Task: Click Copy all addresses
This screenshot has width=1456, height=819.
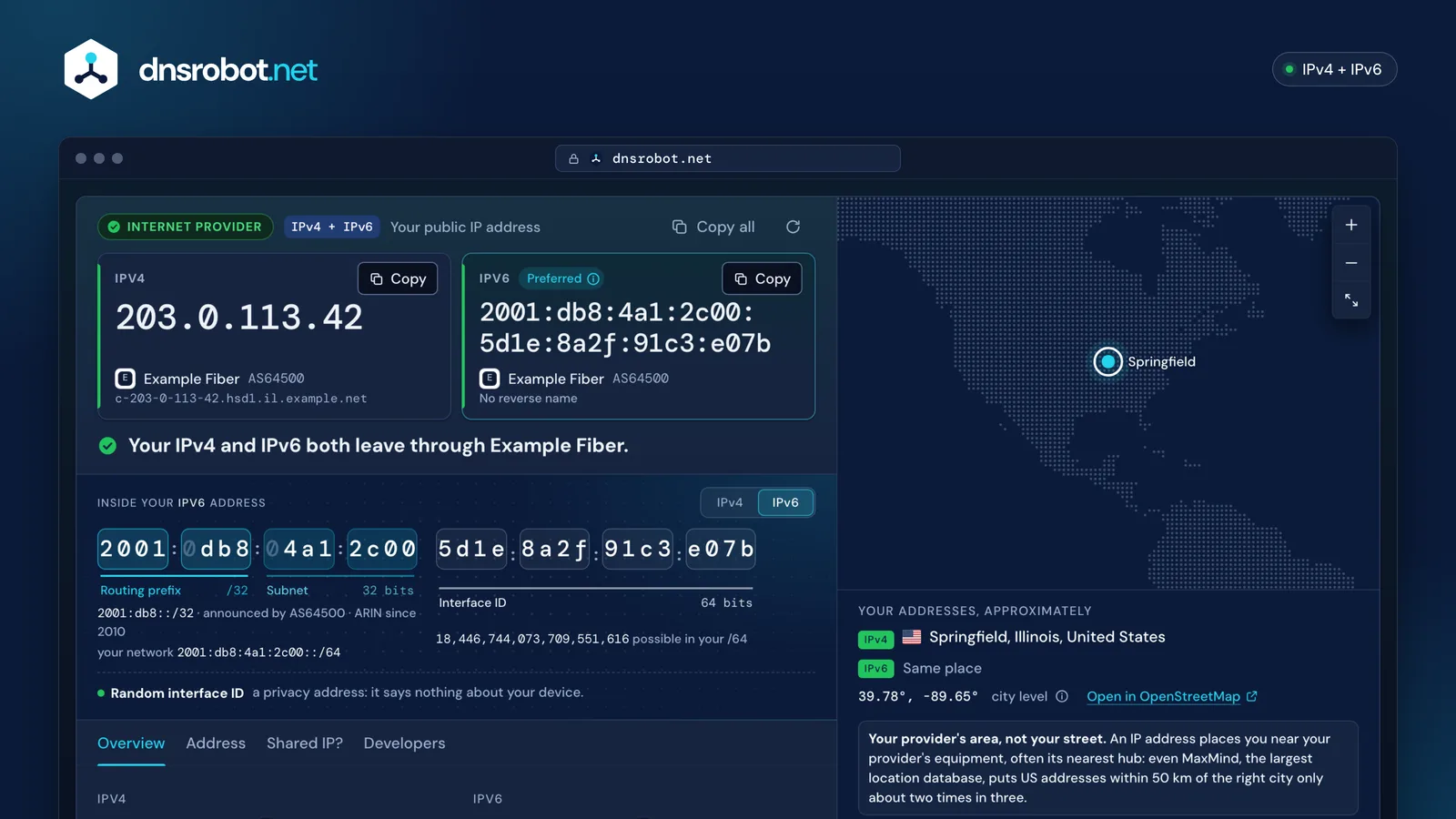Action: (713, 227)
